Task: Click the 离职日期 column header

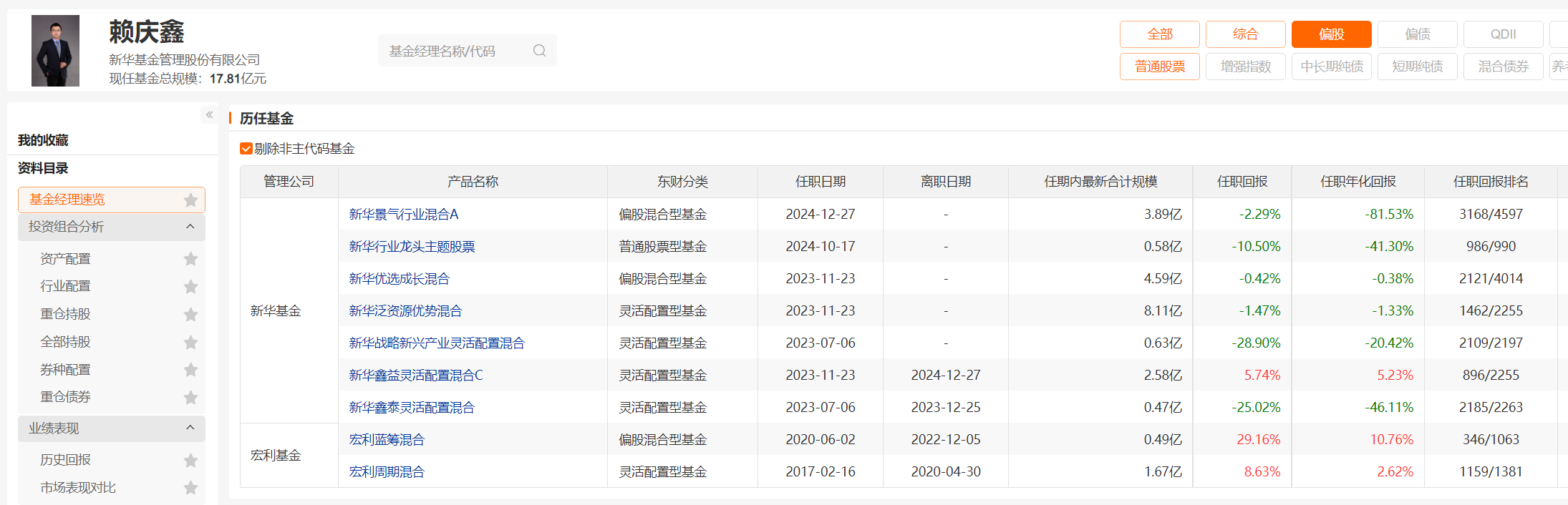Action: [946, 182]
